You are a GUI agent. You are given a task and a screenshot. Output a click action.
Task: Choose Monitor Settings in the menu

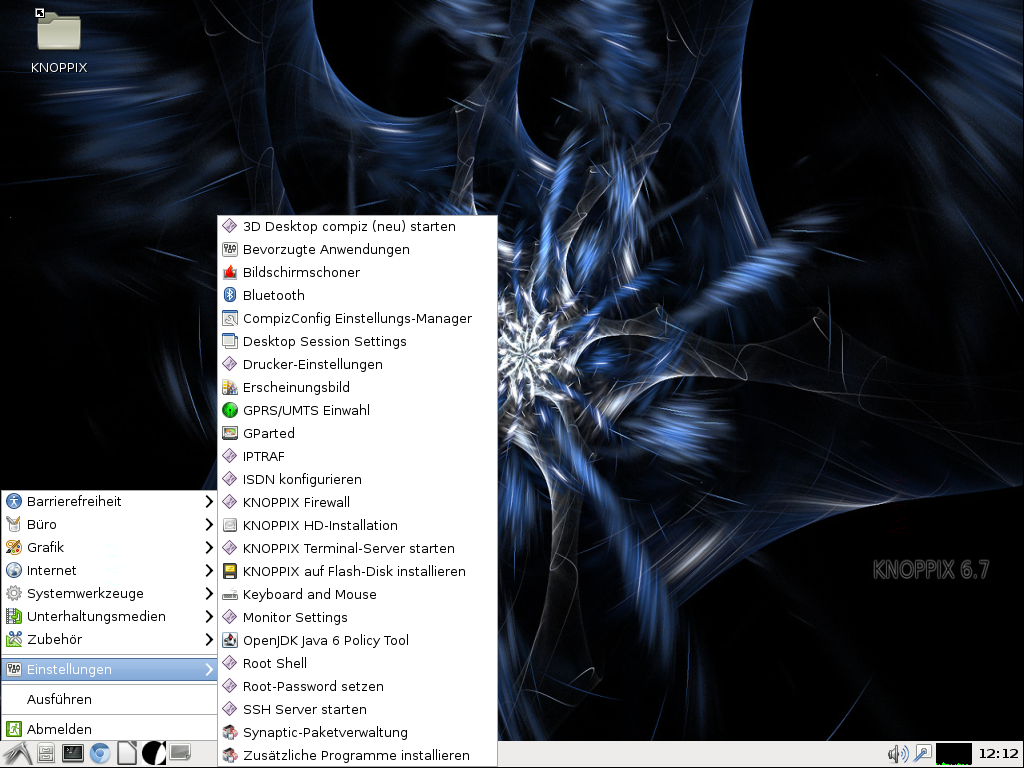point(294,617)
